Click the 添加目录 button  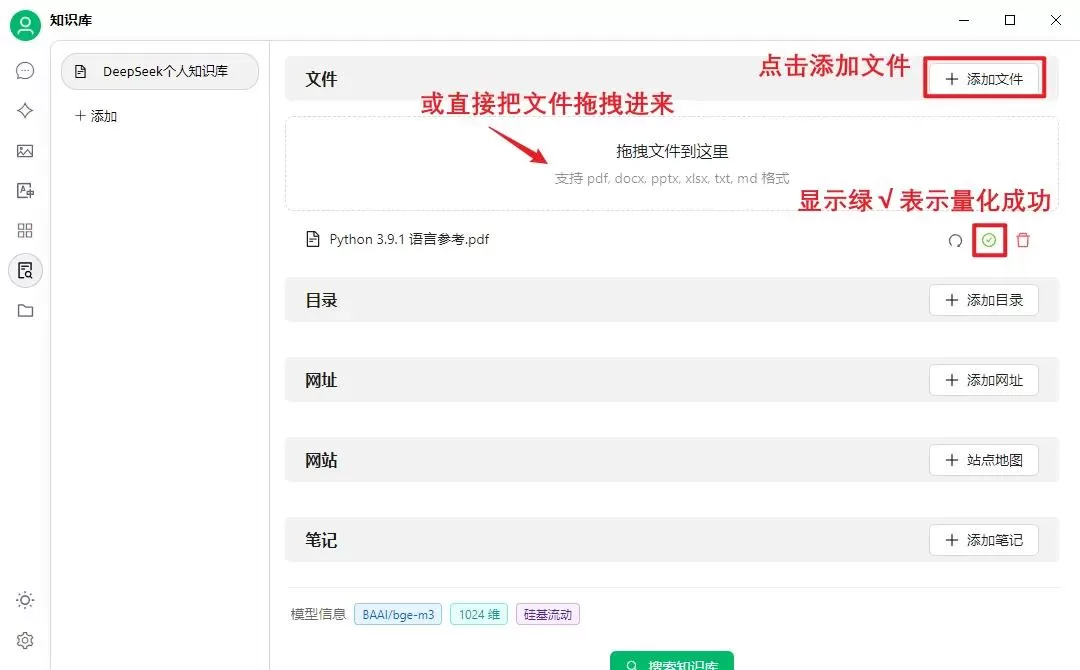click(984, 300)
